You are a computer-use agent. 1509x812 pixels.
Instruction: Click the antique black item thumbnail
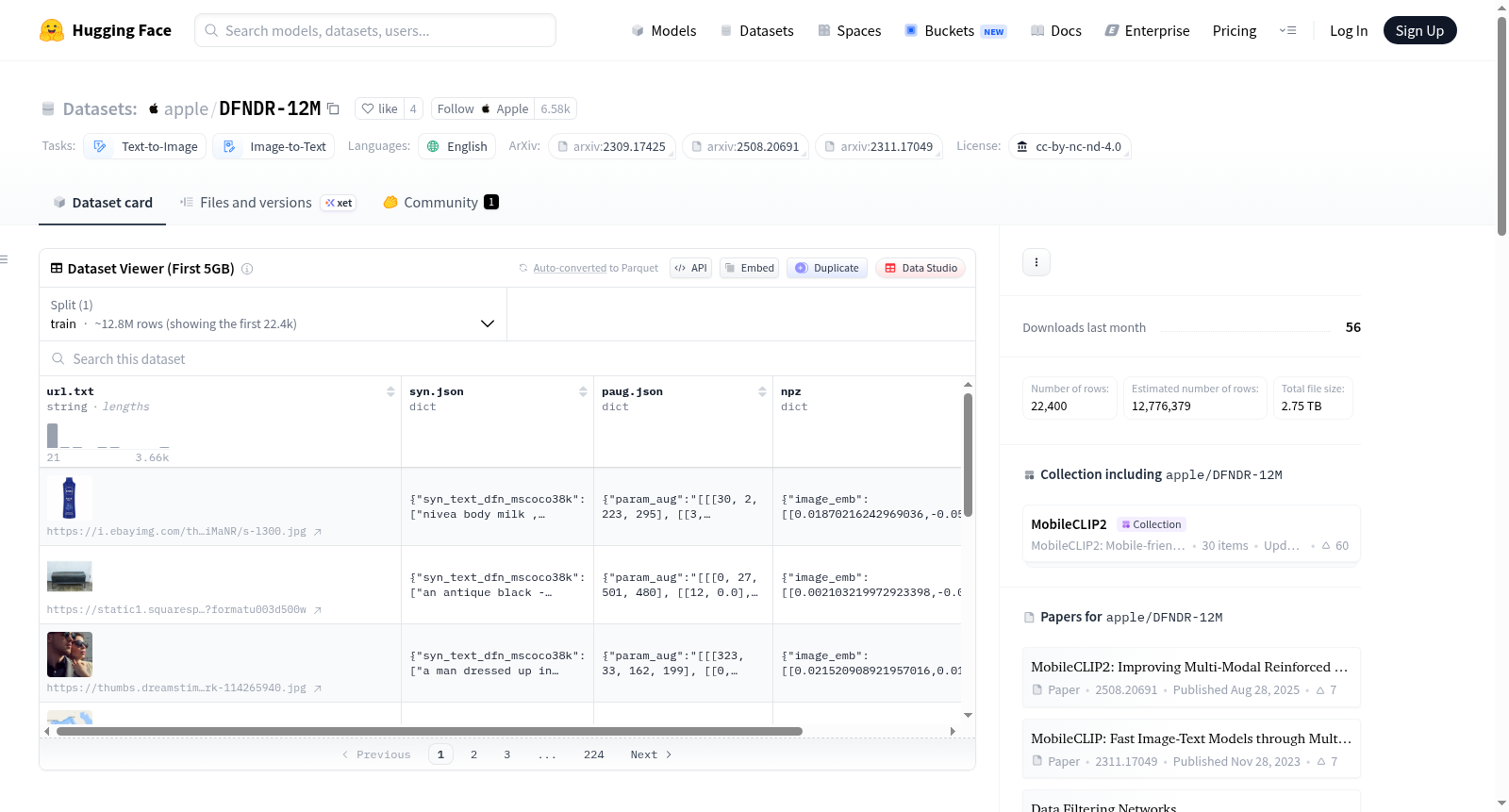coord(70,576)
